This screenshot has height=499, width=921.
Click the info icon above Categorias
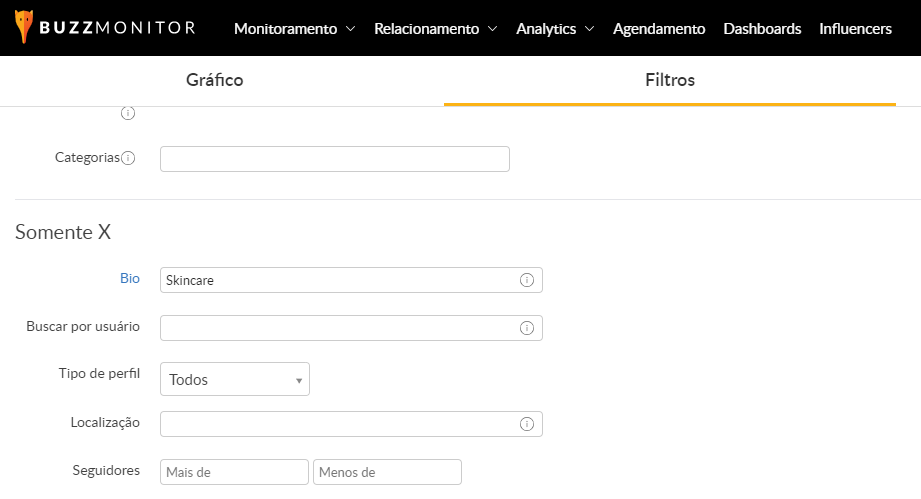tap(128, 113)
